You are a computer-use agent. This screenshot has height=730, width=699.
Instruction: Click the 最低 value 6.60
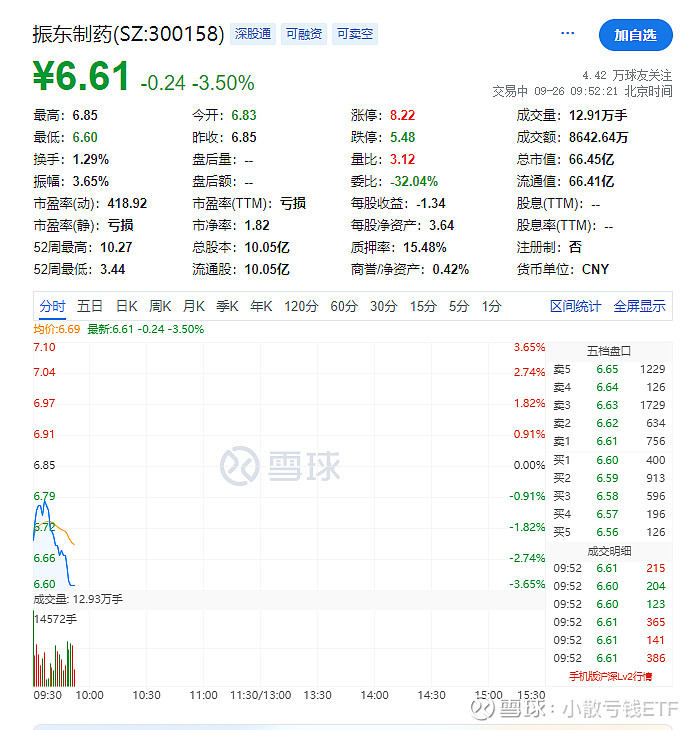tap(85, 137)
